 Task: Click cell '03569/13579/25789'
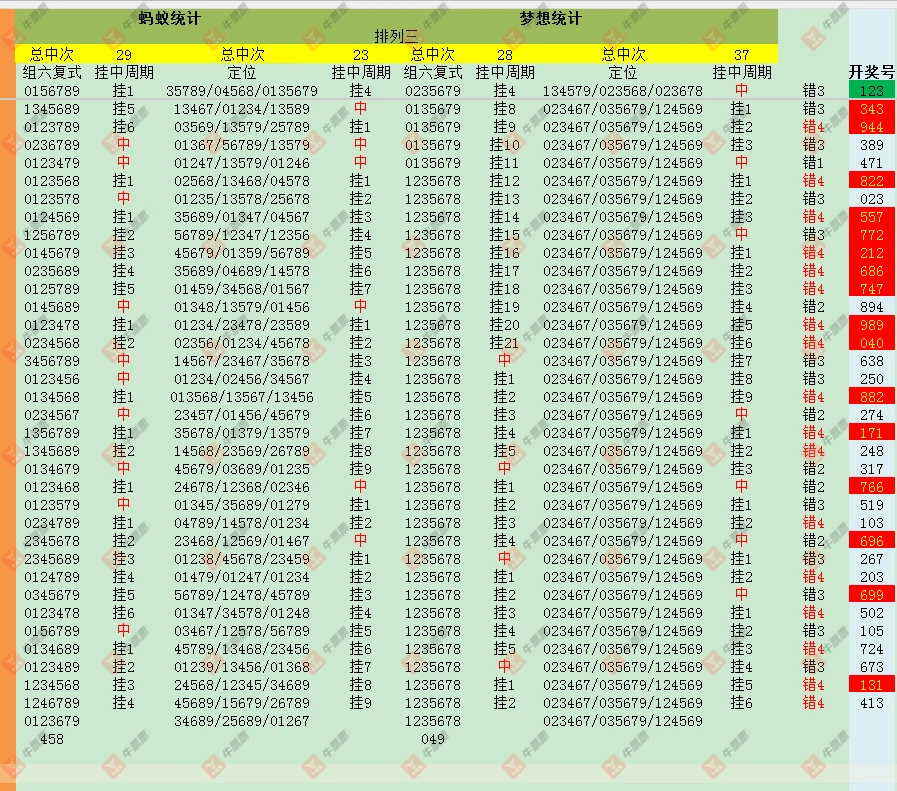click(241, 127)
